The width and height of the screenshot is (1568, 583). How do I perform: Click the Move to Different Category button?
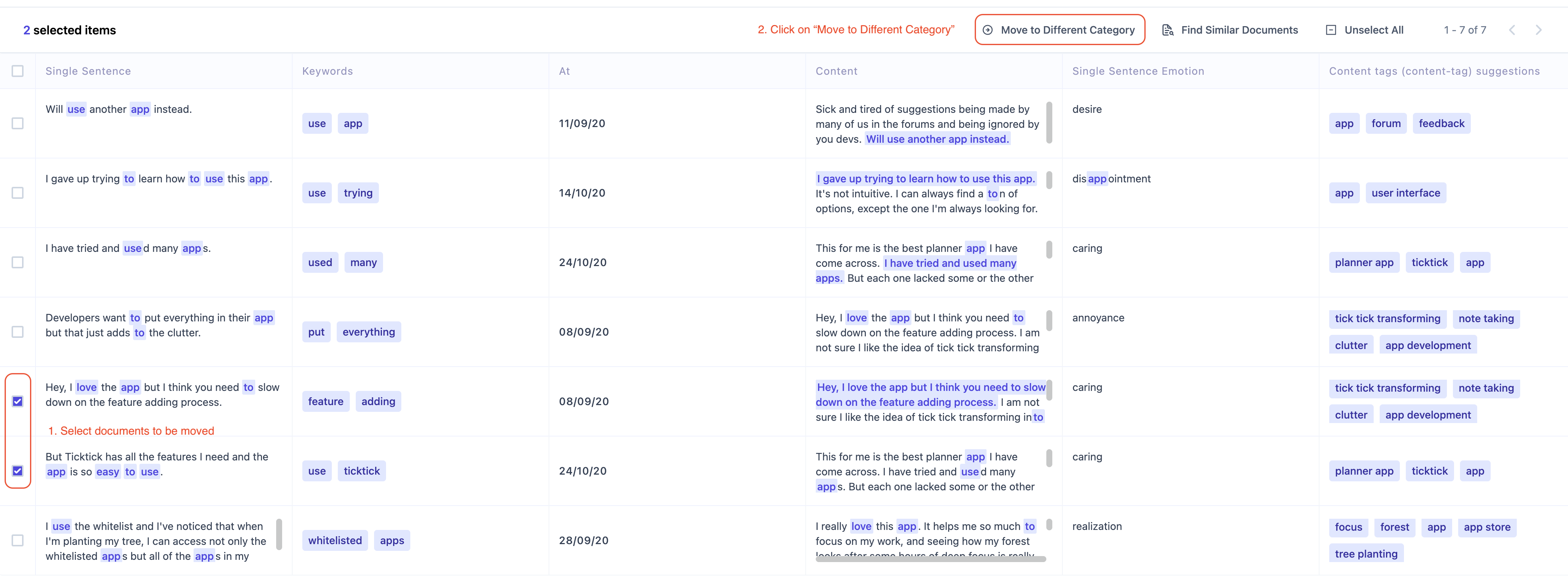click(x=1067, y=30)
